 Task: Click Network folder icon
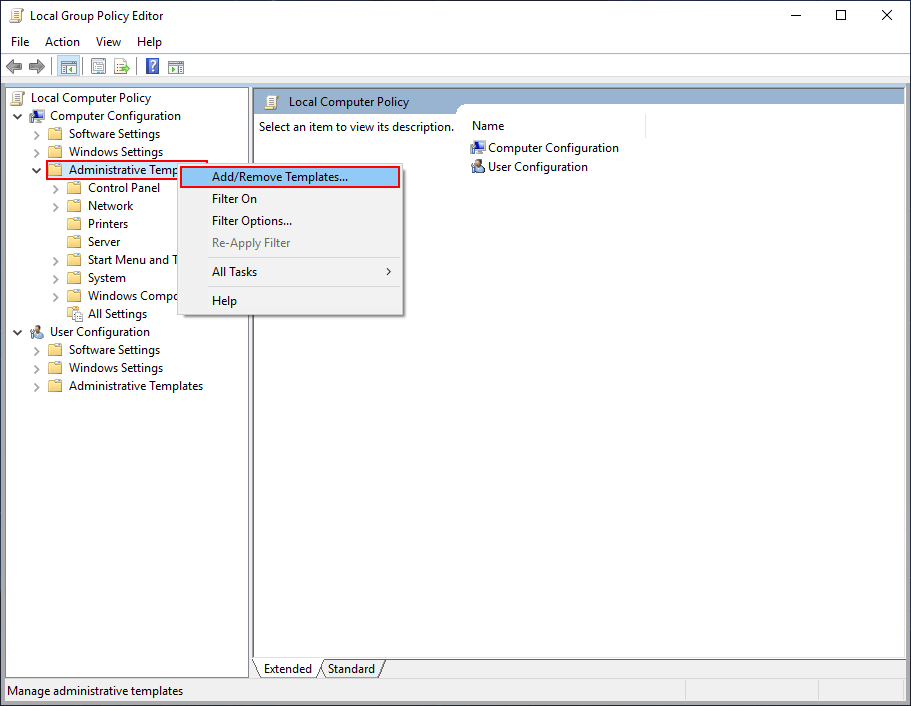74,206
